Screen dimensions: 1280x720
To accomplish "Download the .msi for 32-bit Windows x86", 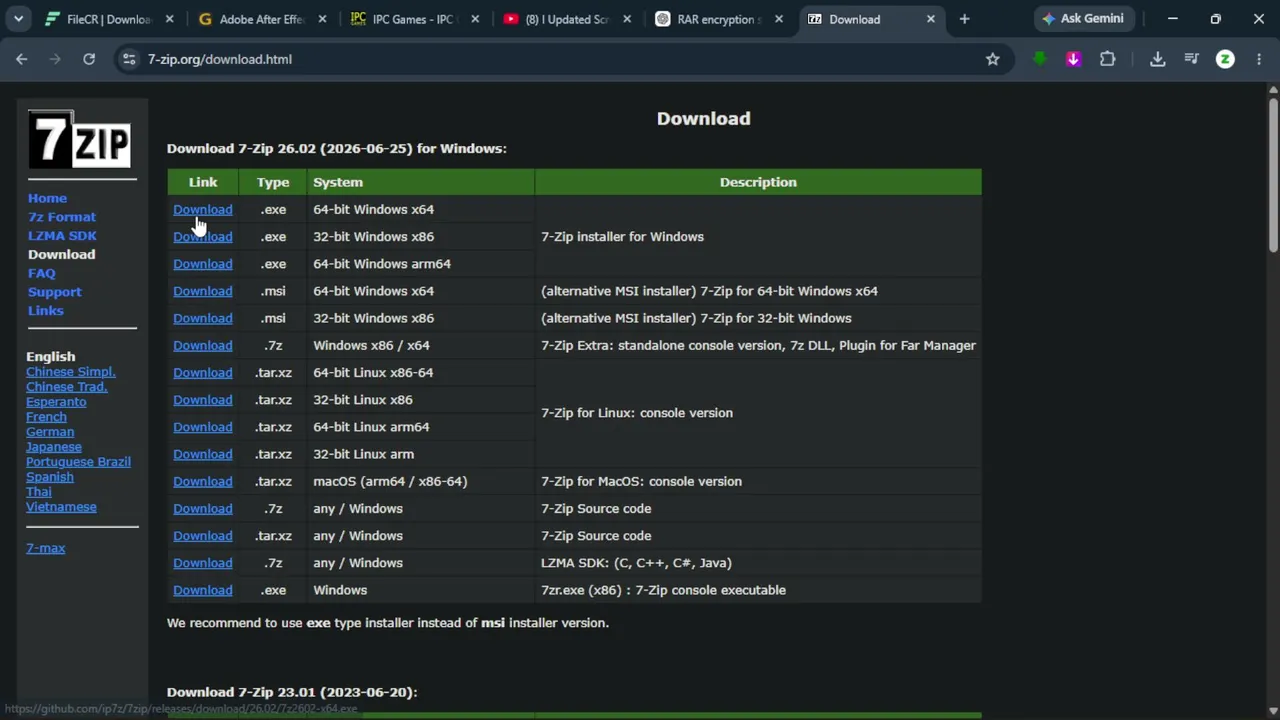I will (x=202, y=318).
